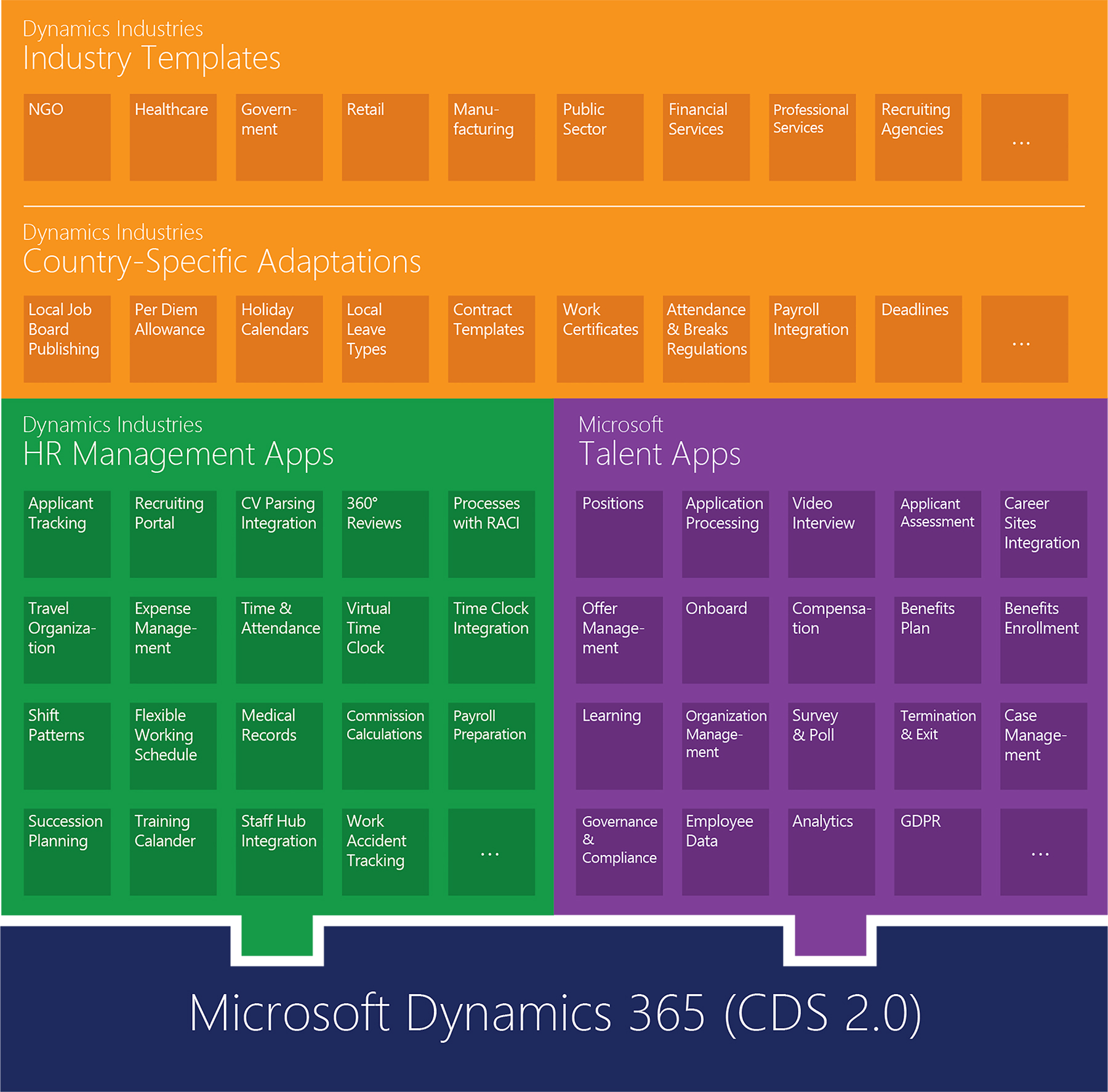Screen dimensions: 1108x1092
Task: Open the Survey & Poll tile
Action: (832, 747)
